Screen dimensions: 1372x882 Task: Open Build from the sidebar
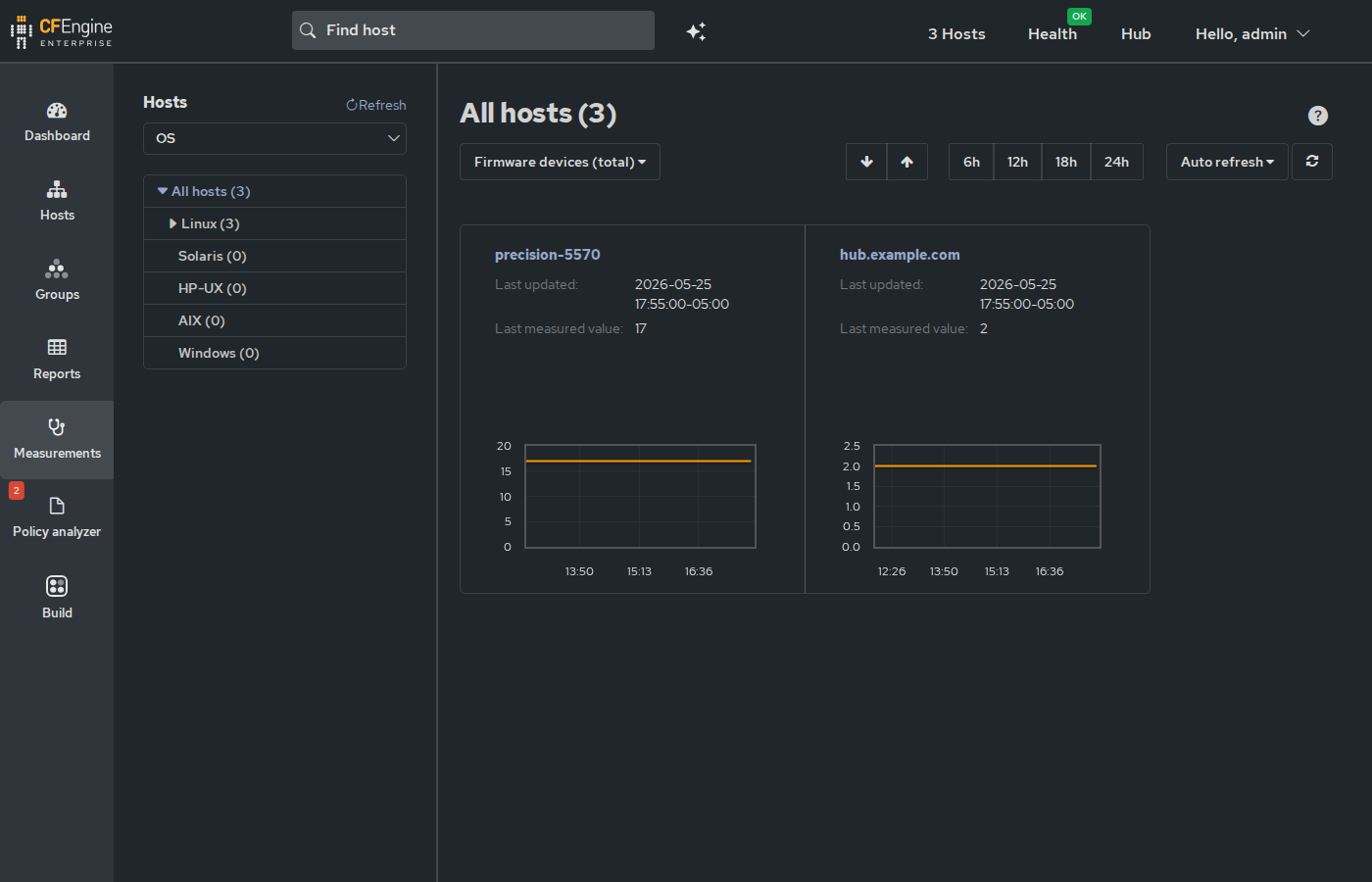pos(57,598)
